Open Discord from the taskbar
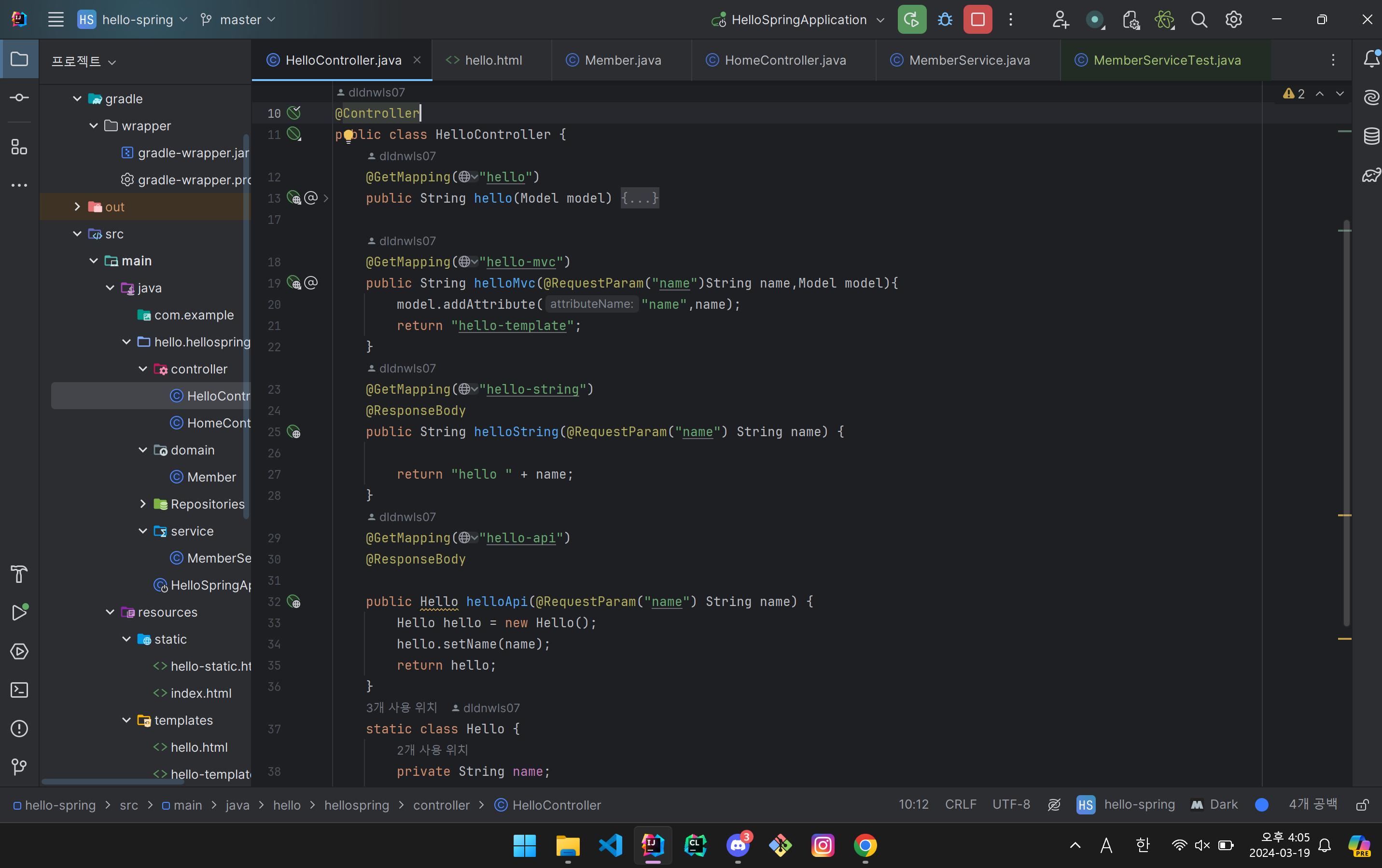Image resolution: width=1382 pixels, height=868 pixels. click(738, 845)
